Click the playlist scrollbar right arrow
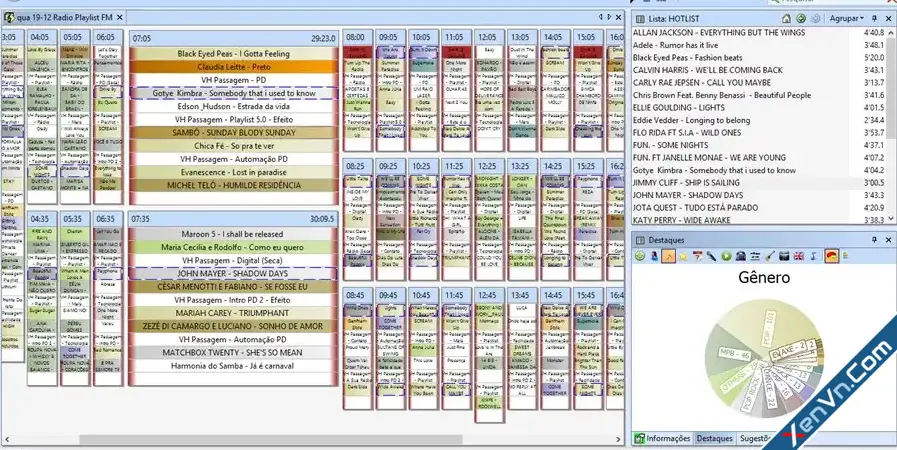Screen dimensions: 897x450 pyautogui.click(x=618, y=439)
